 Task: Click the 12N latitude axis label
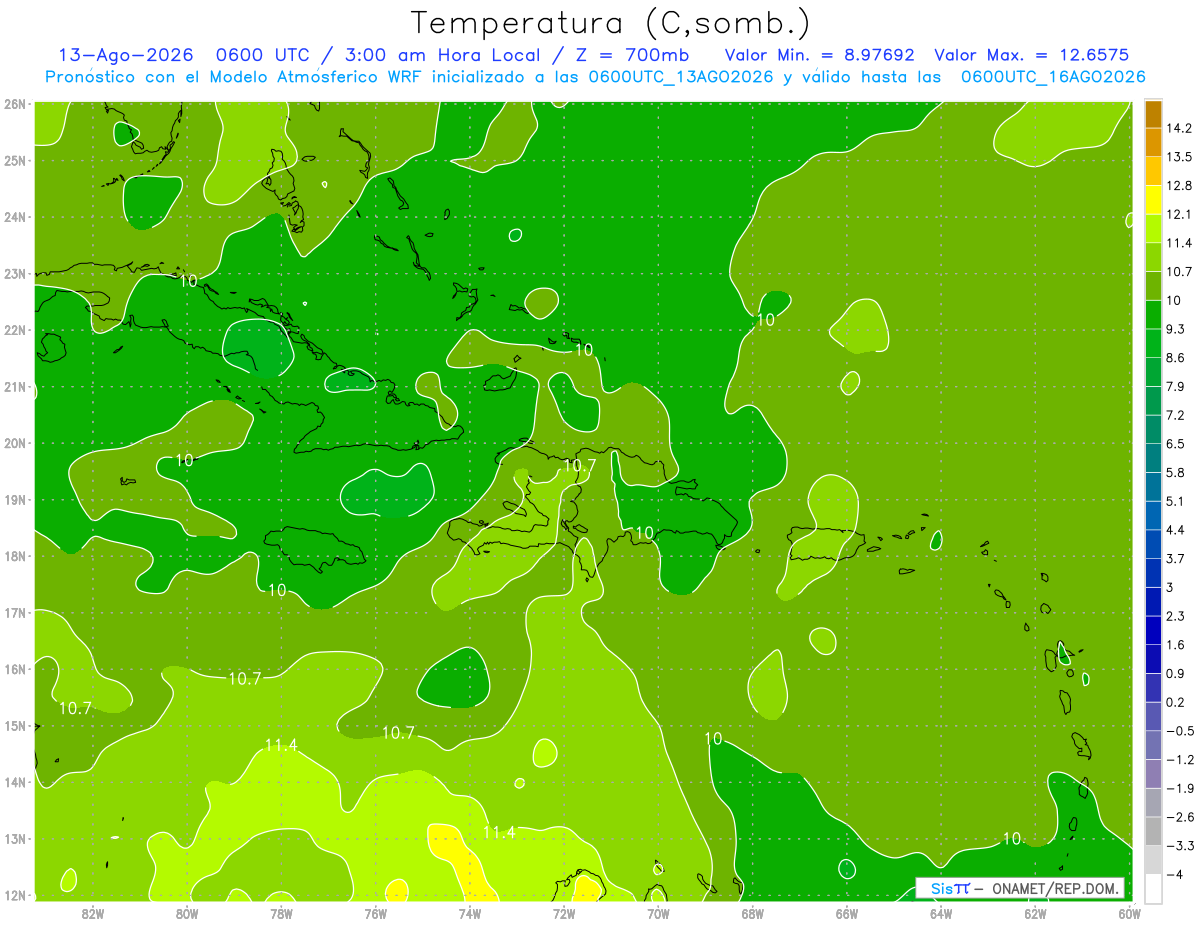[15, 895]
